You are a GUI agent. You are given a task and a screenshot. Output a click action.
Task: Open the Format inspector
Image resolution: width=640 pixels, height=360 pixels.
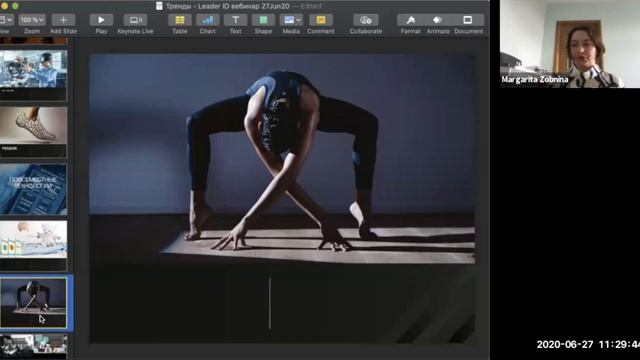tap(411, 20)
